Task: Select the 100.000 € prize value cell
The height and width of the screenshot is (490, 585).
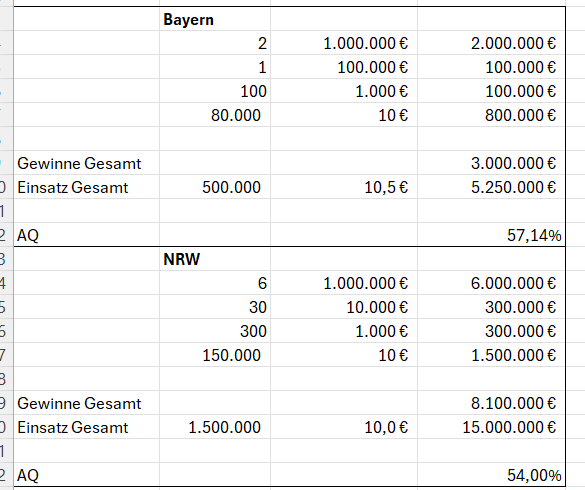Action: click(344, 67)
